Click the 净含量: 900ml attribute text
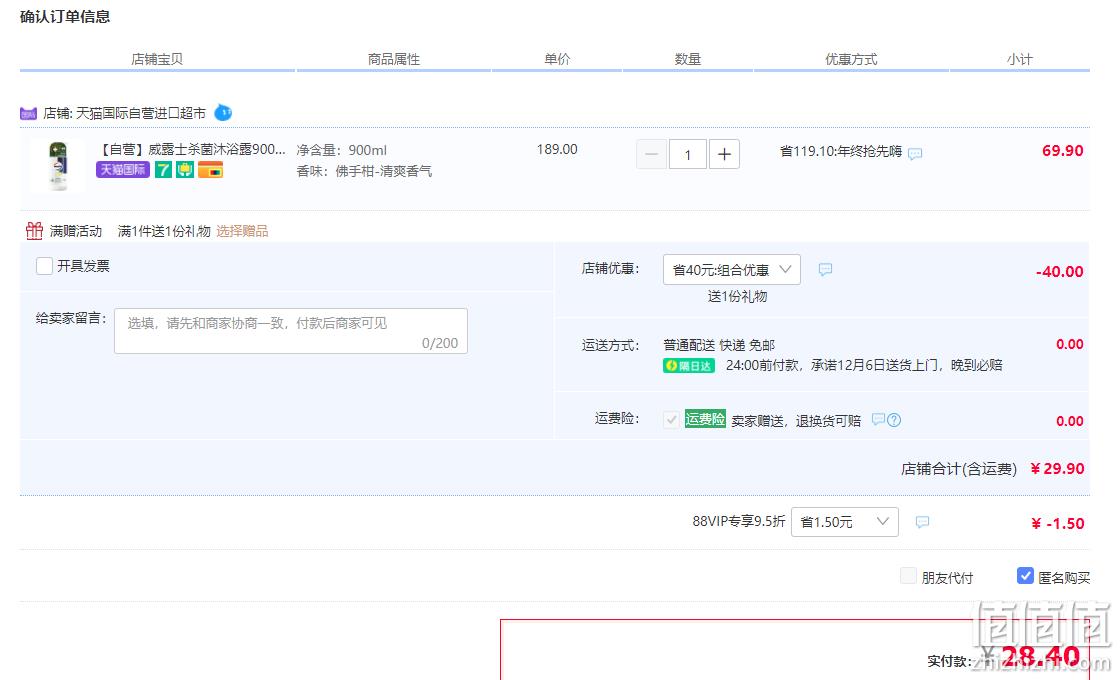Screen dimensions: 1120x680 pyautogui.click(x=341, y=150)
